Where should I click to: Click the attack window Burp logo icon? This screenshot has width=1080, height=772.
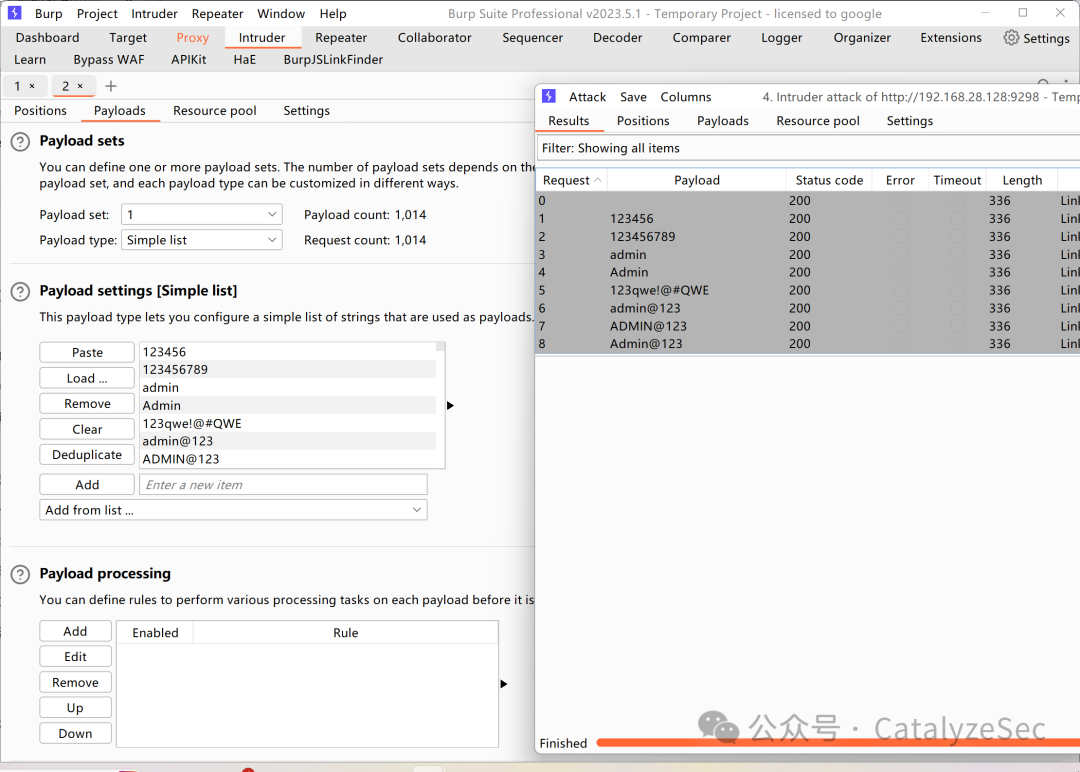point(548,96)
